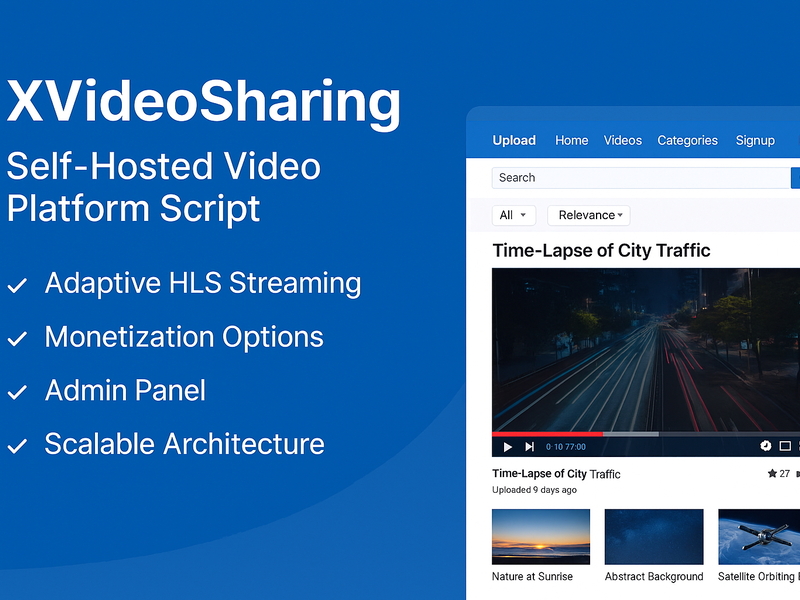The image size is (800, 600).
Task: Click the skip-to-next icon in the player
Action: (x=529, y=446)
